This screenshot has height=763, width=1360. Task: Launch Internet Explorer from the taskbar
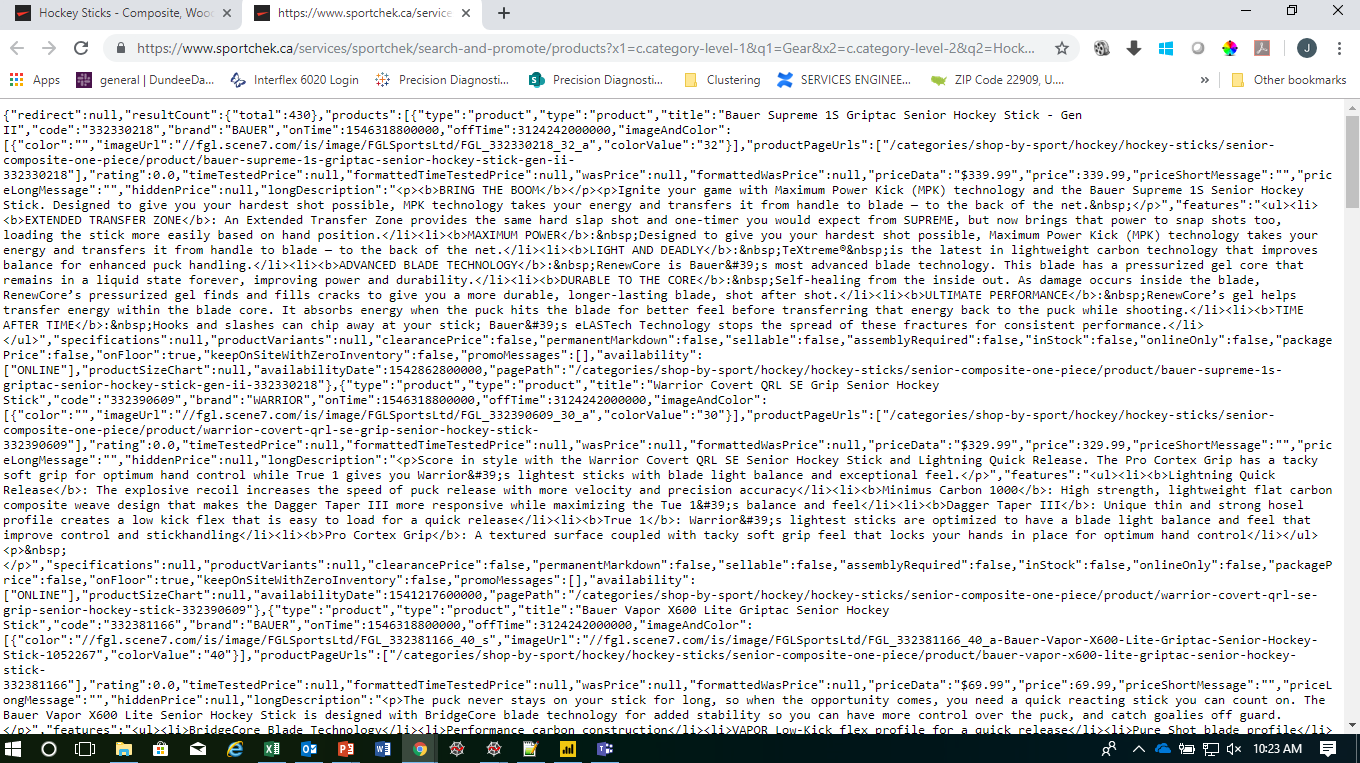[x=235, y=748]
